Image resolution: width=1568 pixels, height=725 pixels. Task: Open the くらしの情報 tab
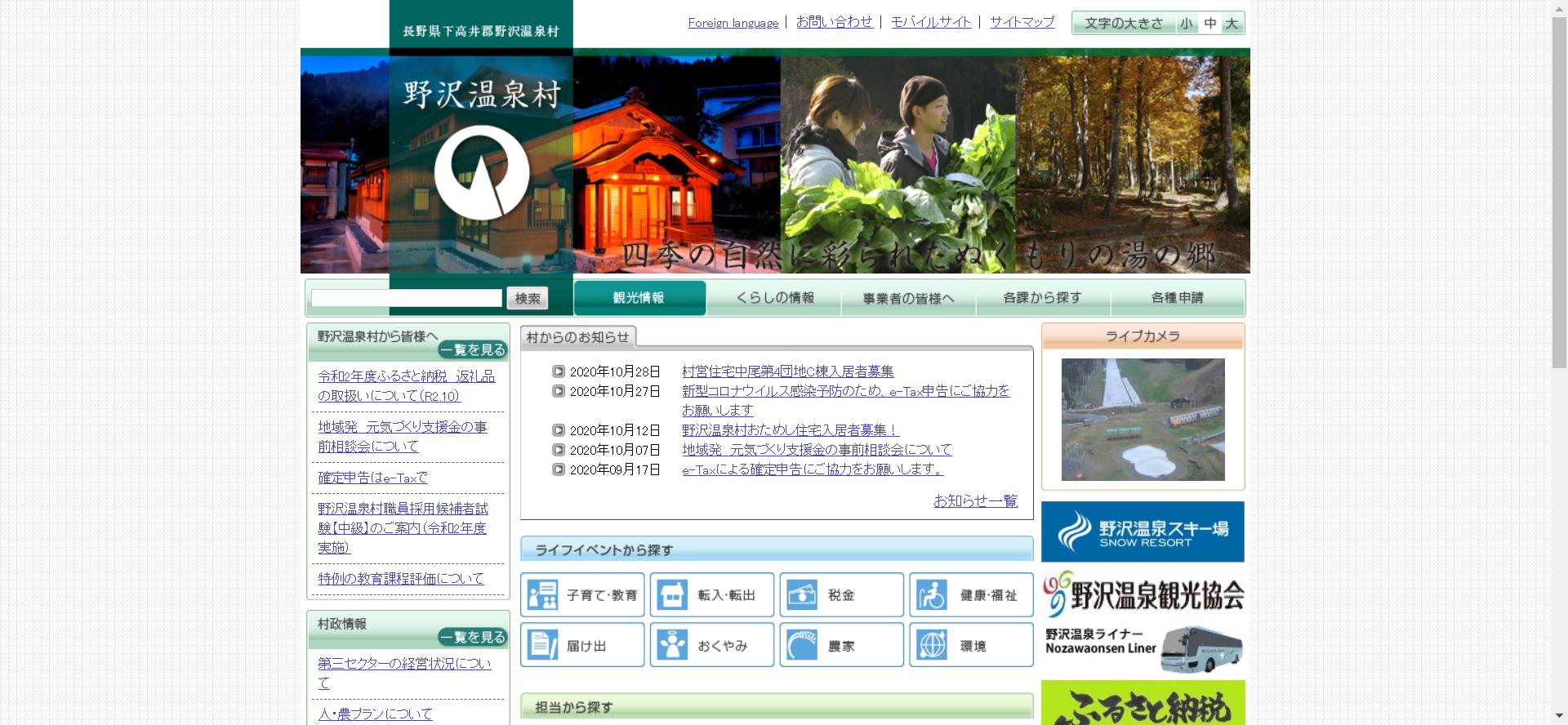click(x=774, y=298)
